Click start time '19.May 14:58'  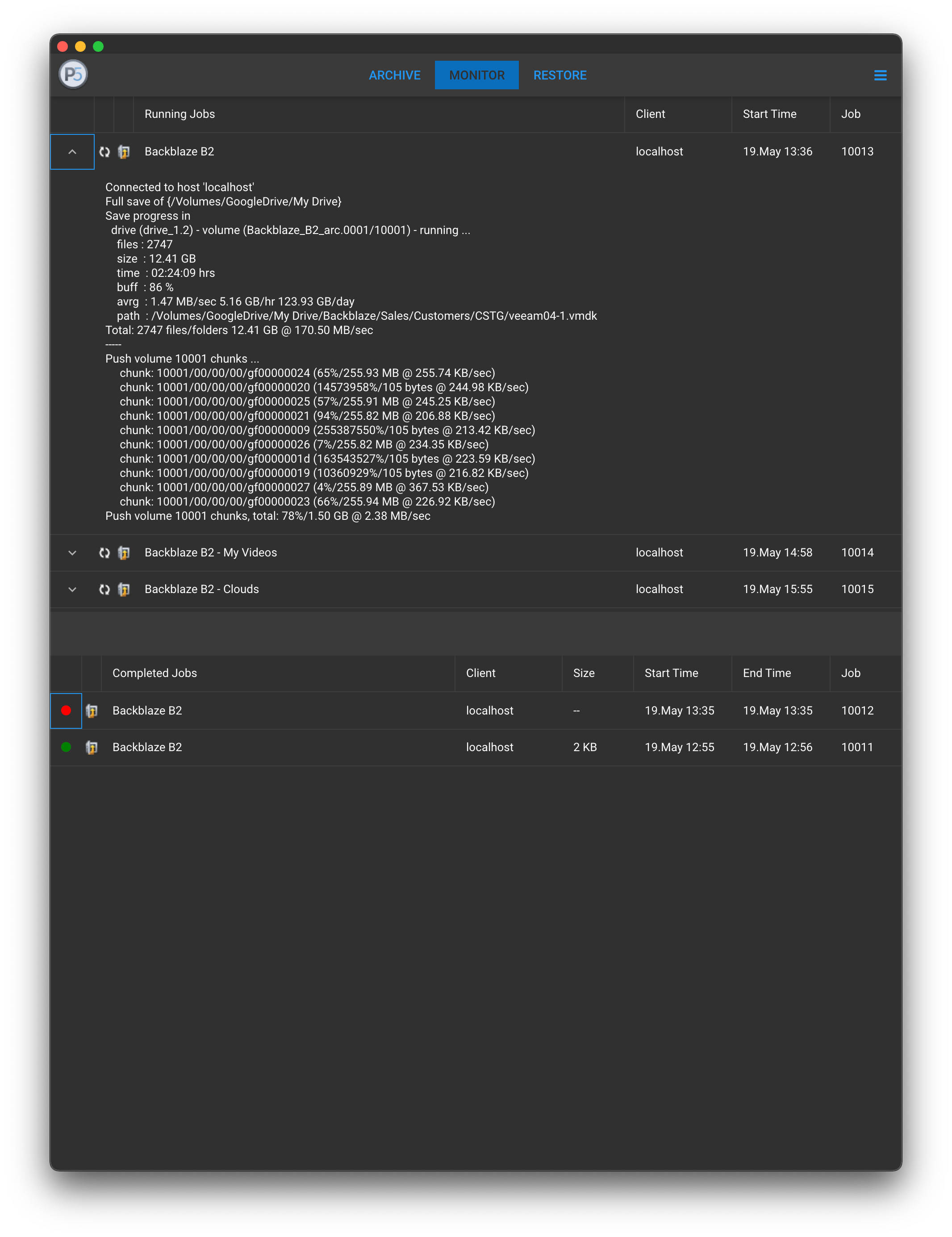pos(777,553)
